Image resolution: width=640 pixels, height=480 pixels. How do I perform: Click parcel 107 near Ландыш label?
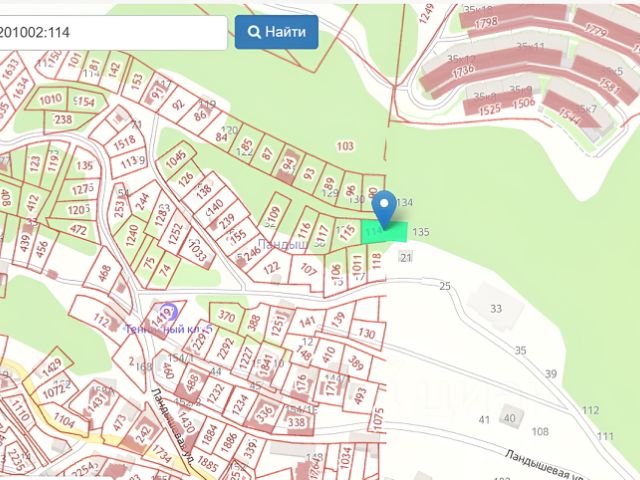309,269
